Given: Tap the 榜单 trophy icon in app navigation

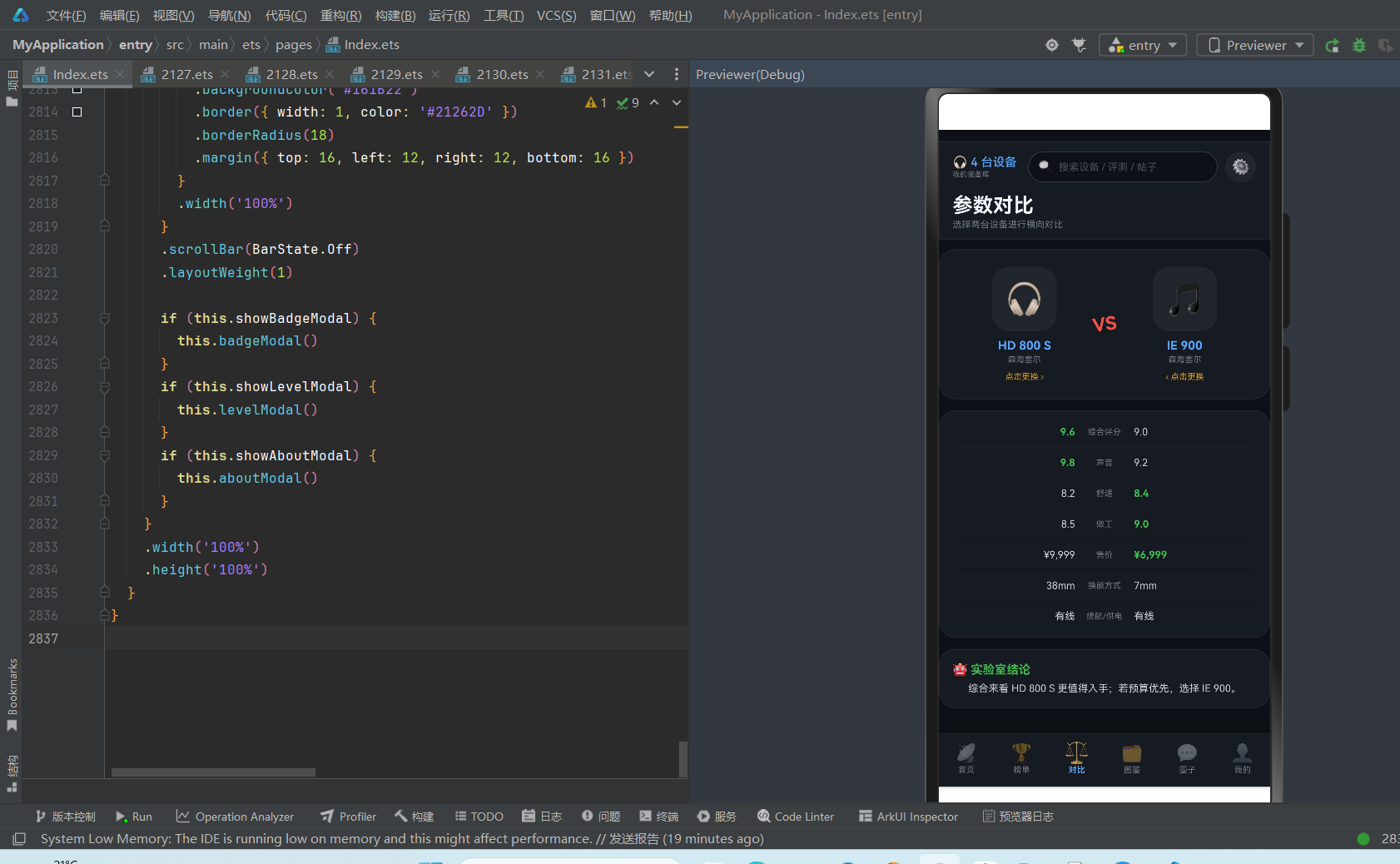Looking at the screenshot, I should tap(1021, 757).
